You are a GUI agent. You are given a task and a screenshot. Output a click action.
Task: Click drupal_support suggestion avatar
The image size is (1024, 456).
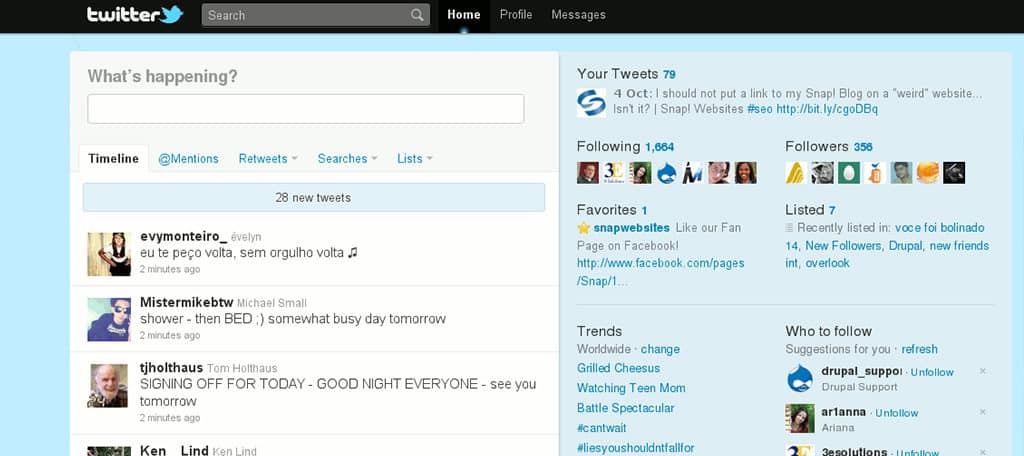pos(800,378)
